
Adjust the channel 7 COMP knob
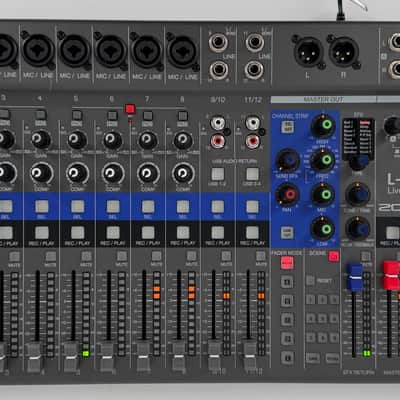click(x=148, y=174)
